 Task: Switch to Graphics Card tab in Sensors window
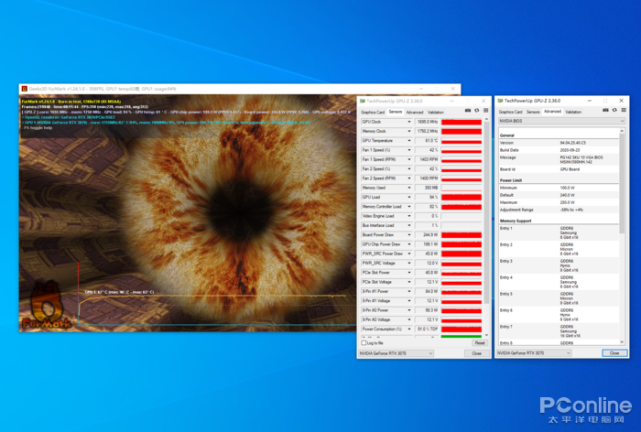[372, 112]
